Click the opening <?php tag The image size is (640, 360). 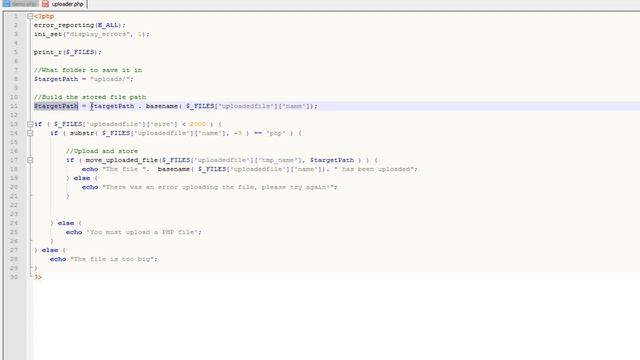point(44,16)
